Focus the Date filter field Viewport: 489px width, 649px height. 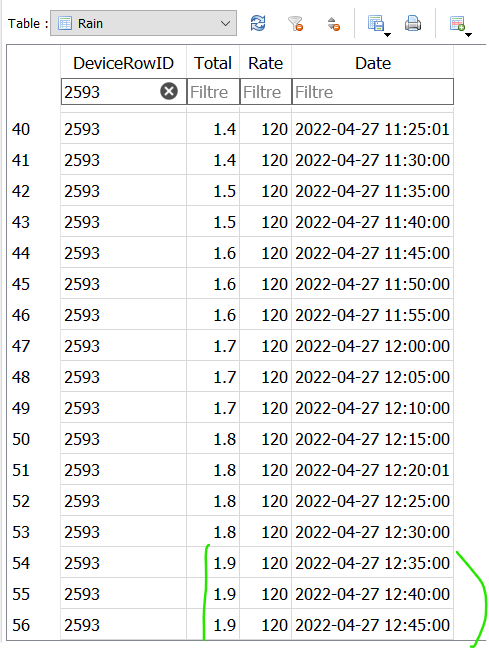pyautogui.click(x=373, y=91)
